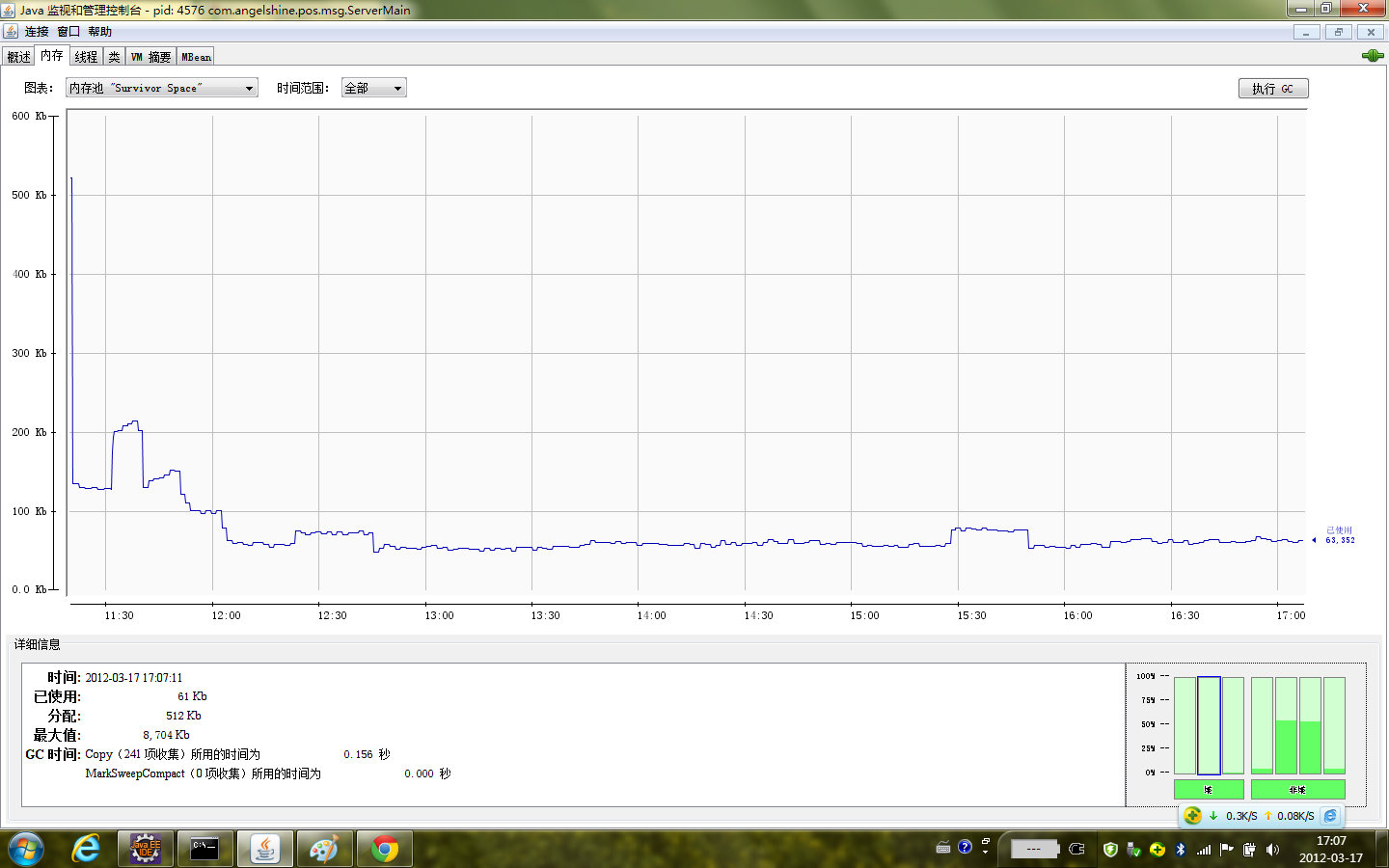This screenshot has width=1389, height=868.
Task: Click the green lightning shield tray icon
Action: coord(1110,850)
